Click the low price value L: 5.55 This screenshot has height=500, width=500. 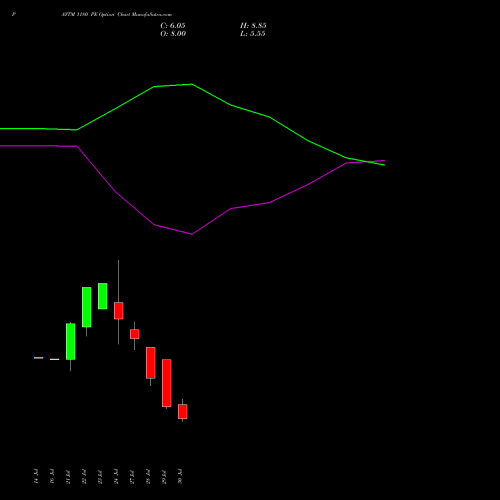[253, 34]
